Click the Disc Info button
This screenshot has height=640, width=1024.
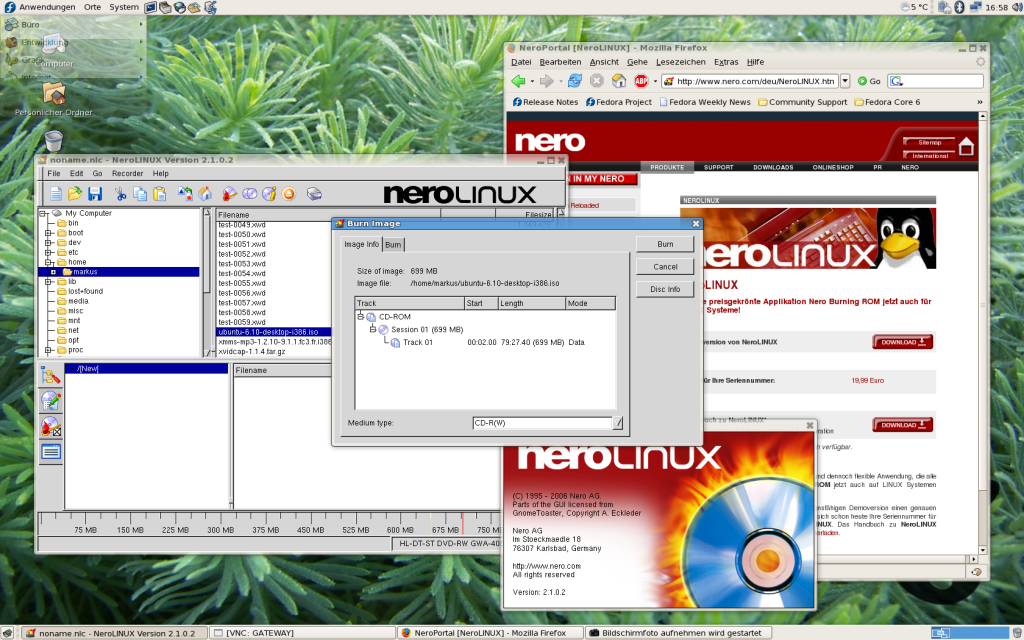pos(665,289)
